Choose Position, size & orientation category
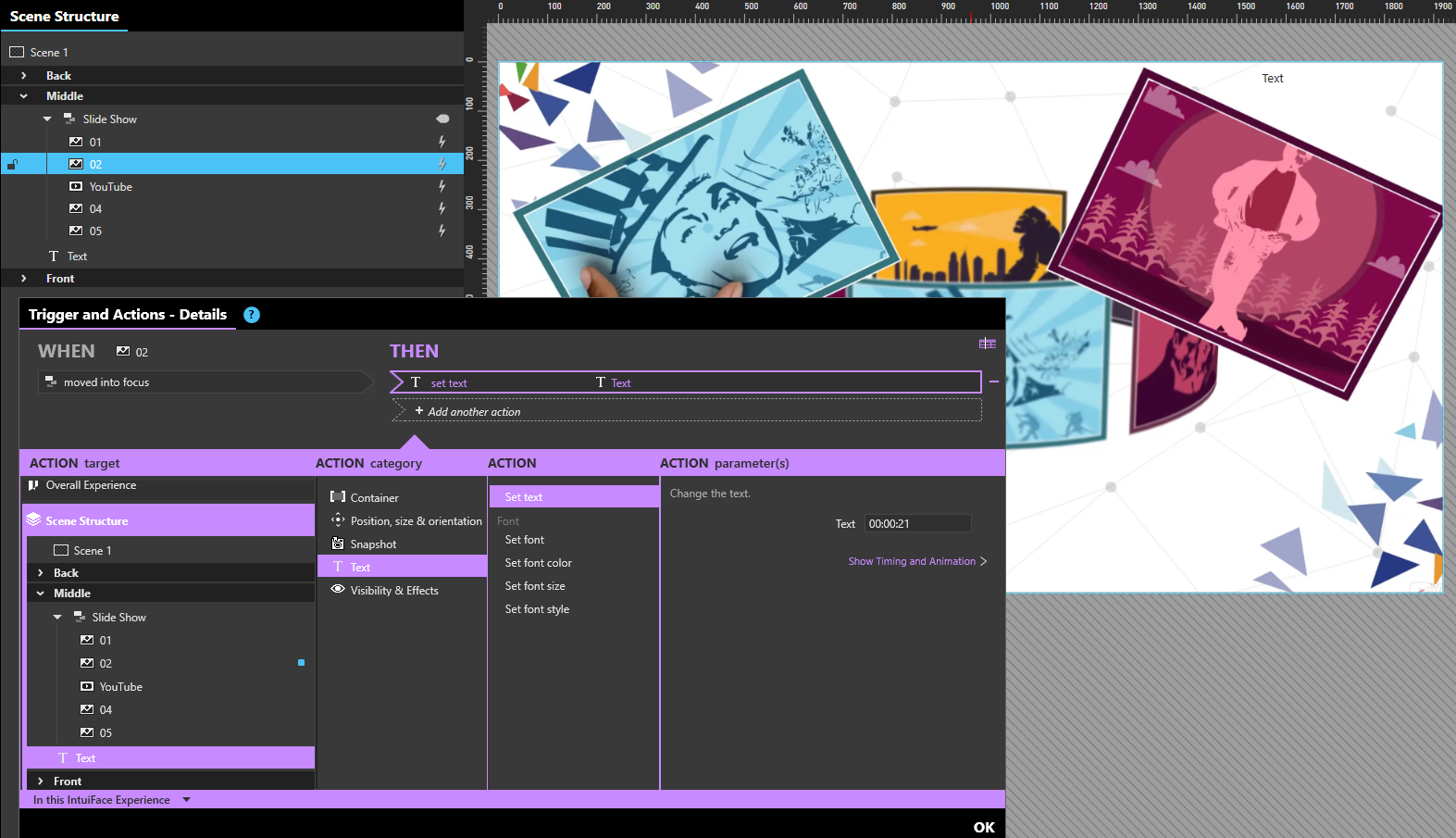 (x=403, y=520)
